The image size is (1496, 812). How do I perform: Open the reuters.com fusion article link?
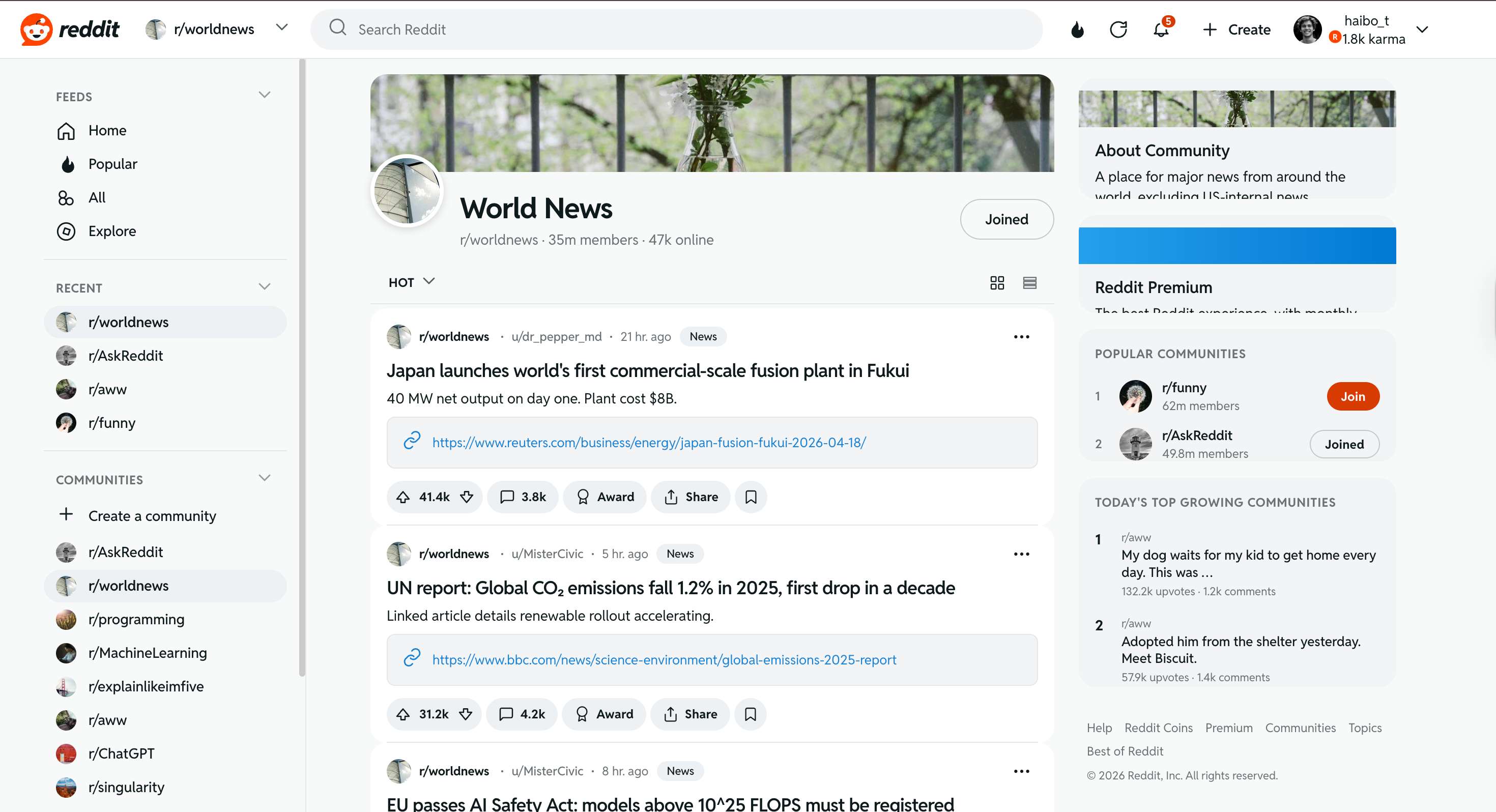[649, 443]
